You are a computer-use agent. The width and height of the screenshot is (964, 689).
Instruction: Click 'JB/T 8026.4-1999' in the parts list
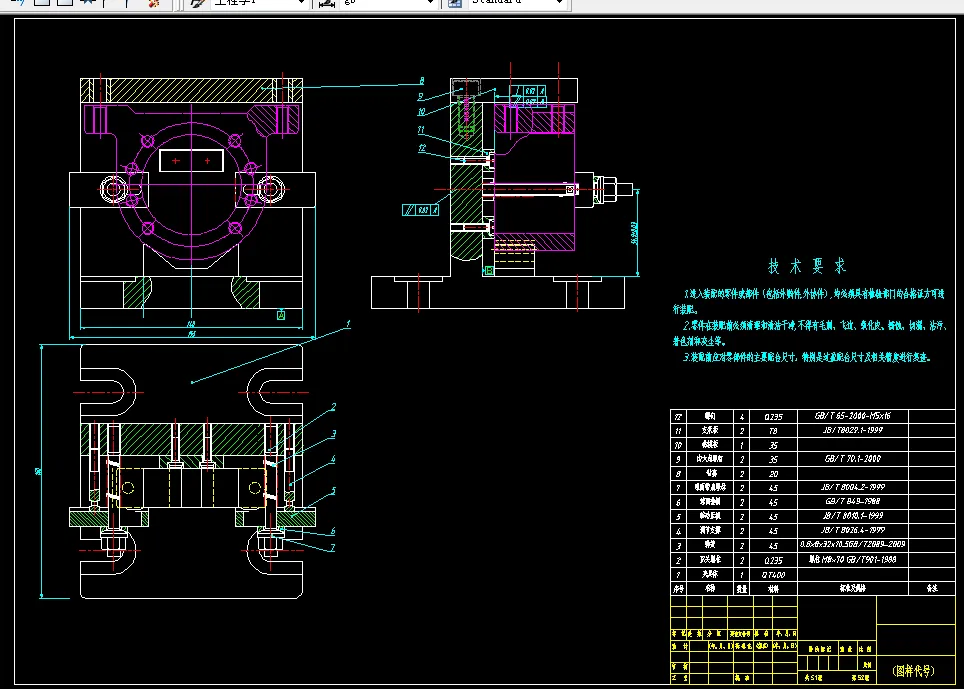[x=853, y=530]
